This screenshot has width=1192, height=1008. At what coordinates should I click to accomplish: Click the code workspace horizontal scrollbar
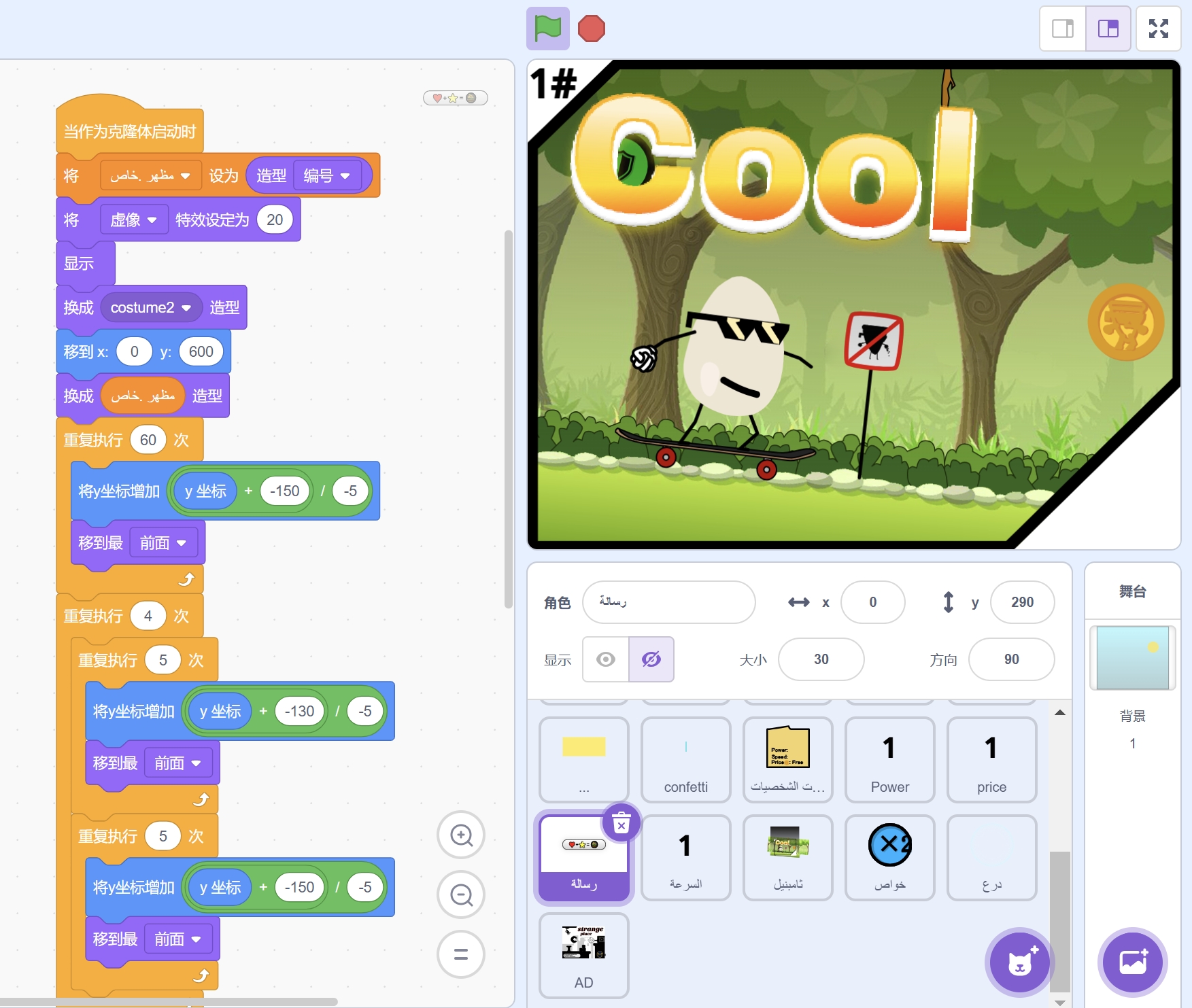[x=169, y=1002]
